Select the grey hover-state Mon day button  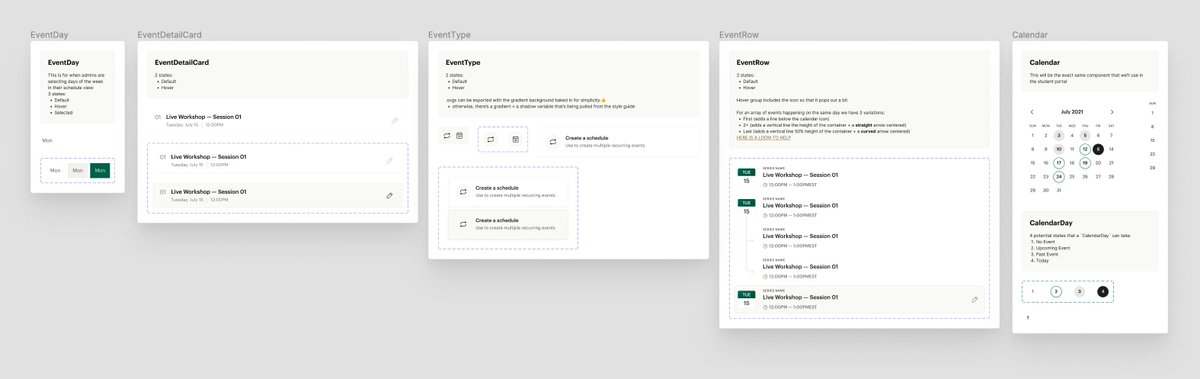(78, 171)
